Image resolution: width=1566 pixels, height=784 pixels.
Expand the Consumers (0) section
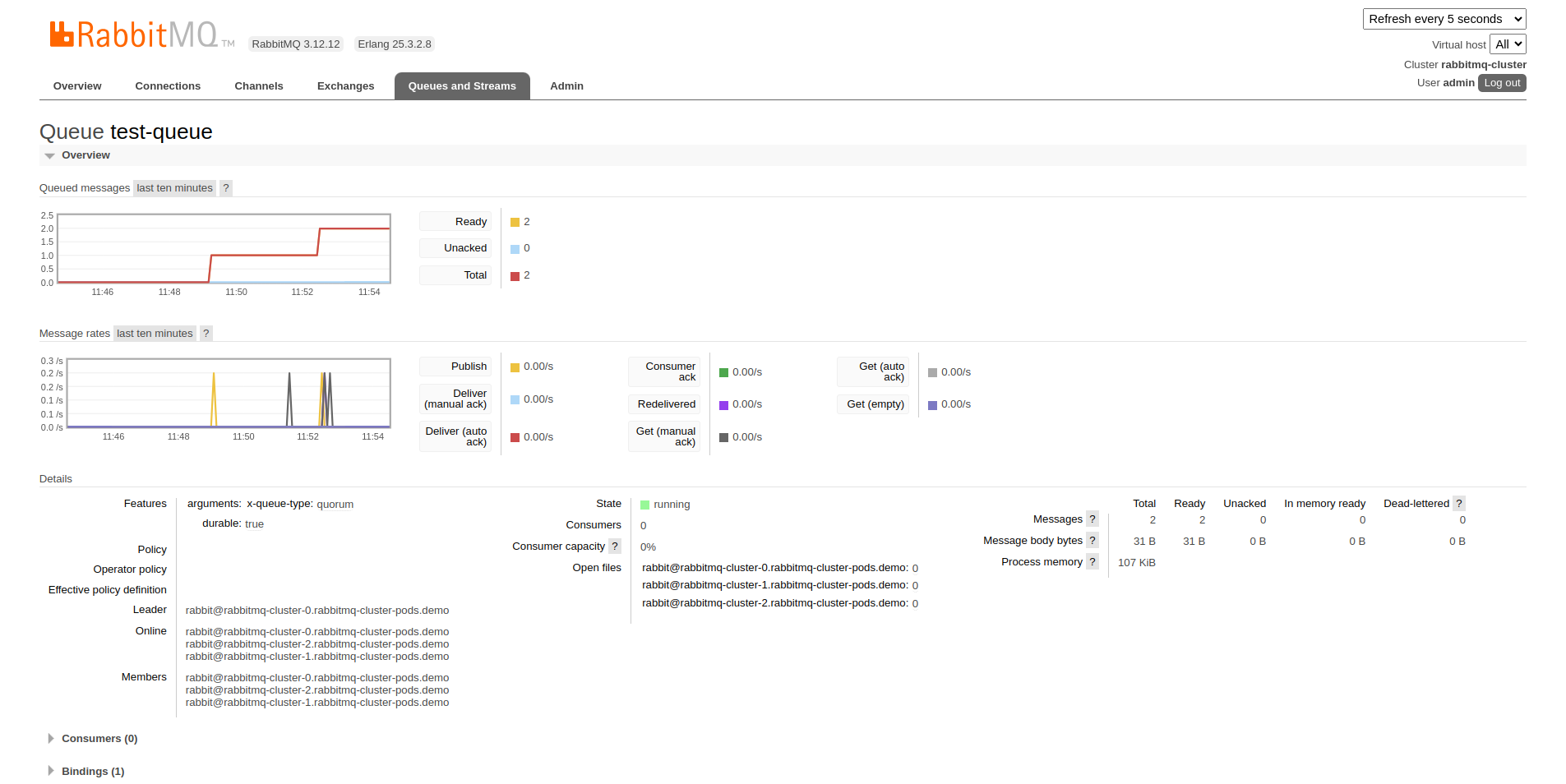99,739
